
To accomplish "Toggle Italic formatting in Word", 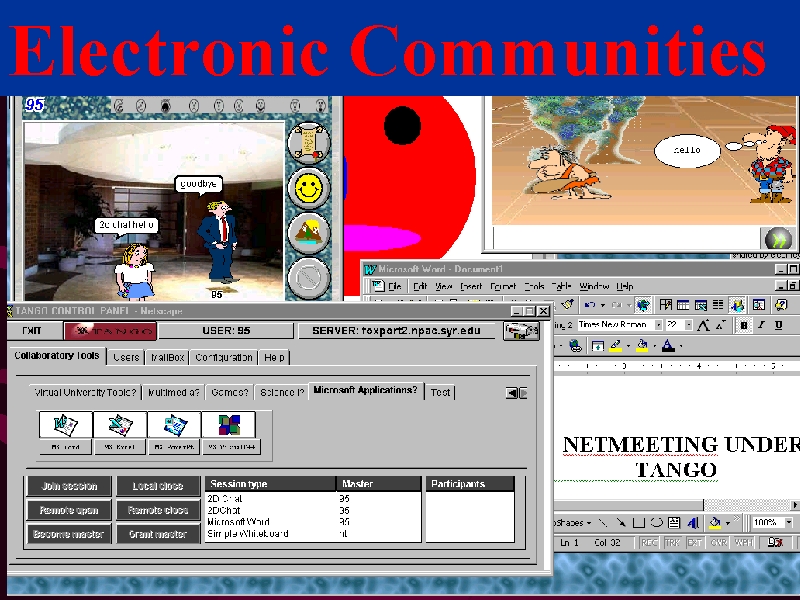I will point(762,325).
